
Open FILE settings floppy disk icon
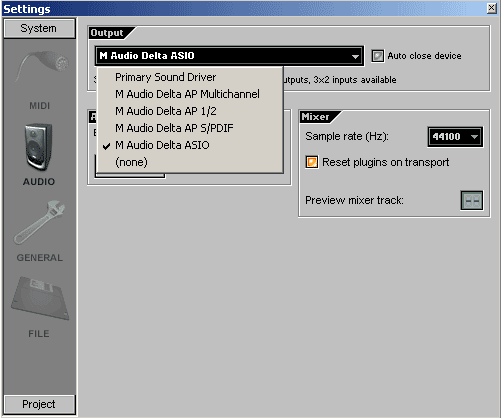(40, 298)
